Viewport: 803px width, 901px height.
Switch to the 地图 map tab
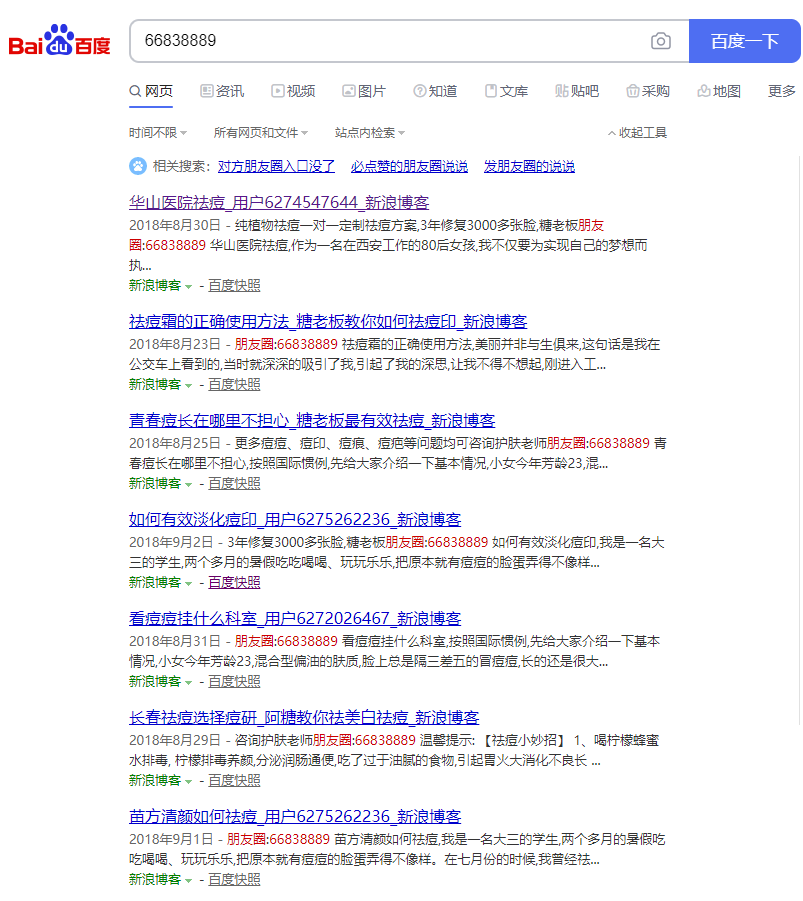[x=719, y=91]
